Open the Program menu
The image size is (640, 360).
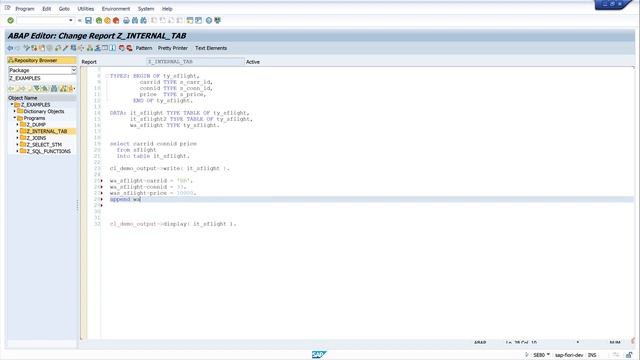coord(25,9)
